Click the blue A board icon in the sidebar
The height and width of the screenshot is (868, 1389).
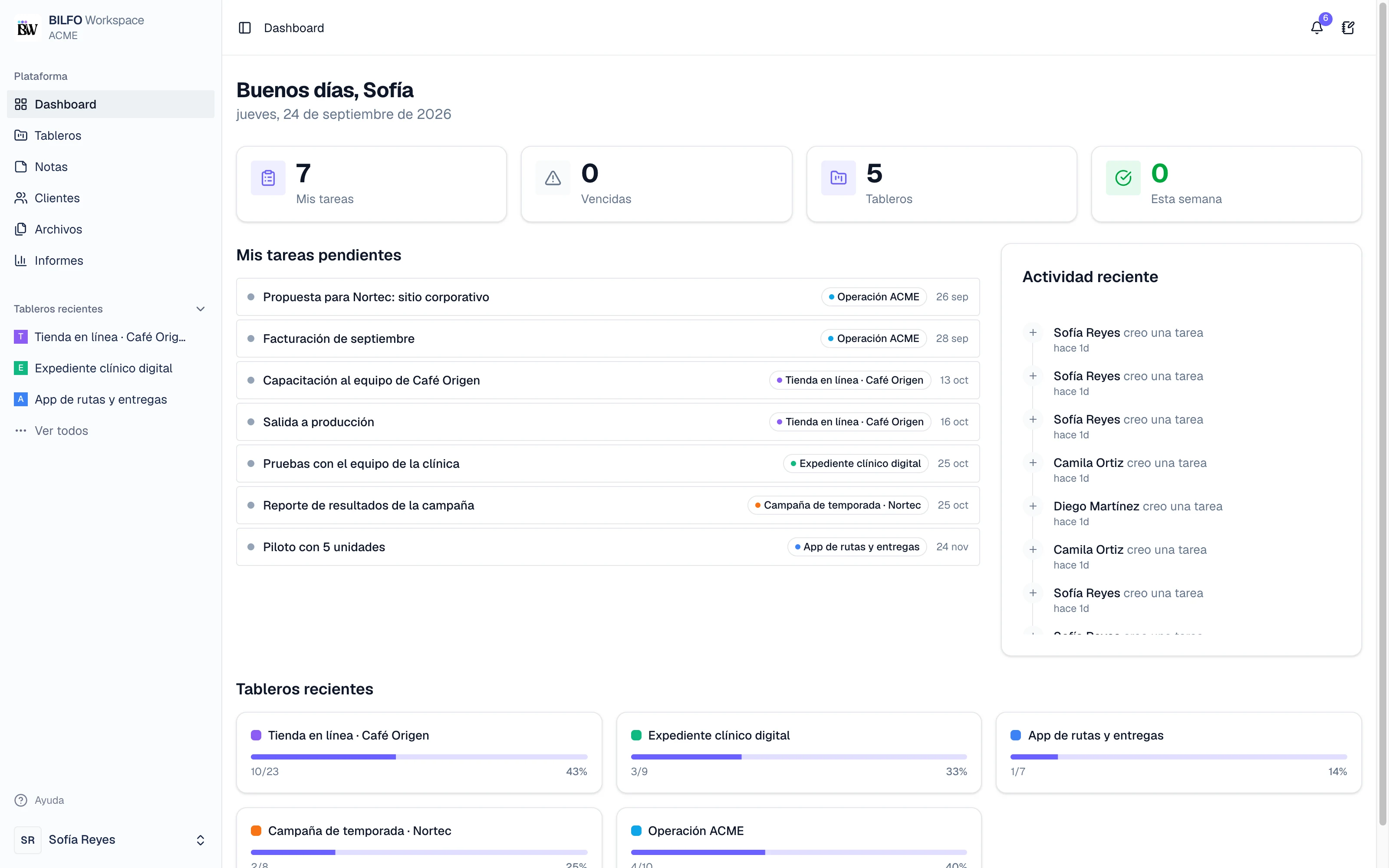click(x=21, y=399)
